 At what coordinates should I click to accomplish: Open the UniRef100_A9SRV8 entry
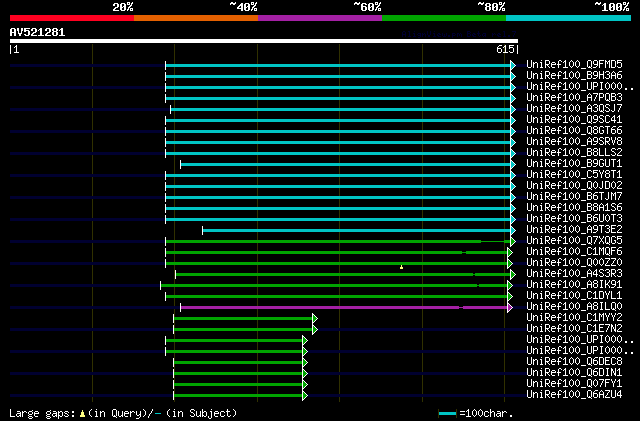point(574,142)
